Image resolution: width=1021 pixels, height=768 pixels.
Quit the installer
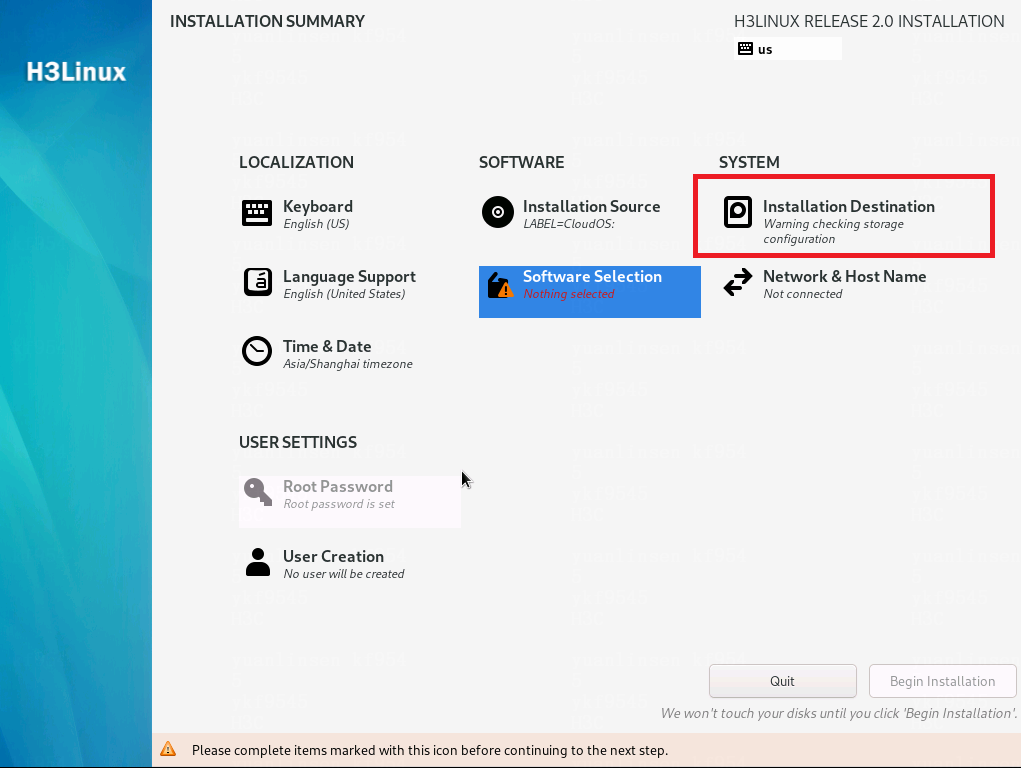(x=782, y=681)
